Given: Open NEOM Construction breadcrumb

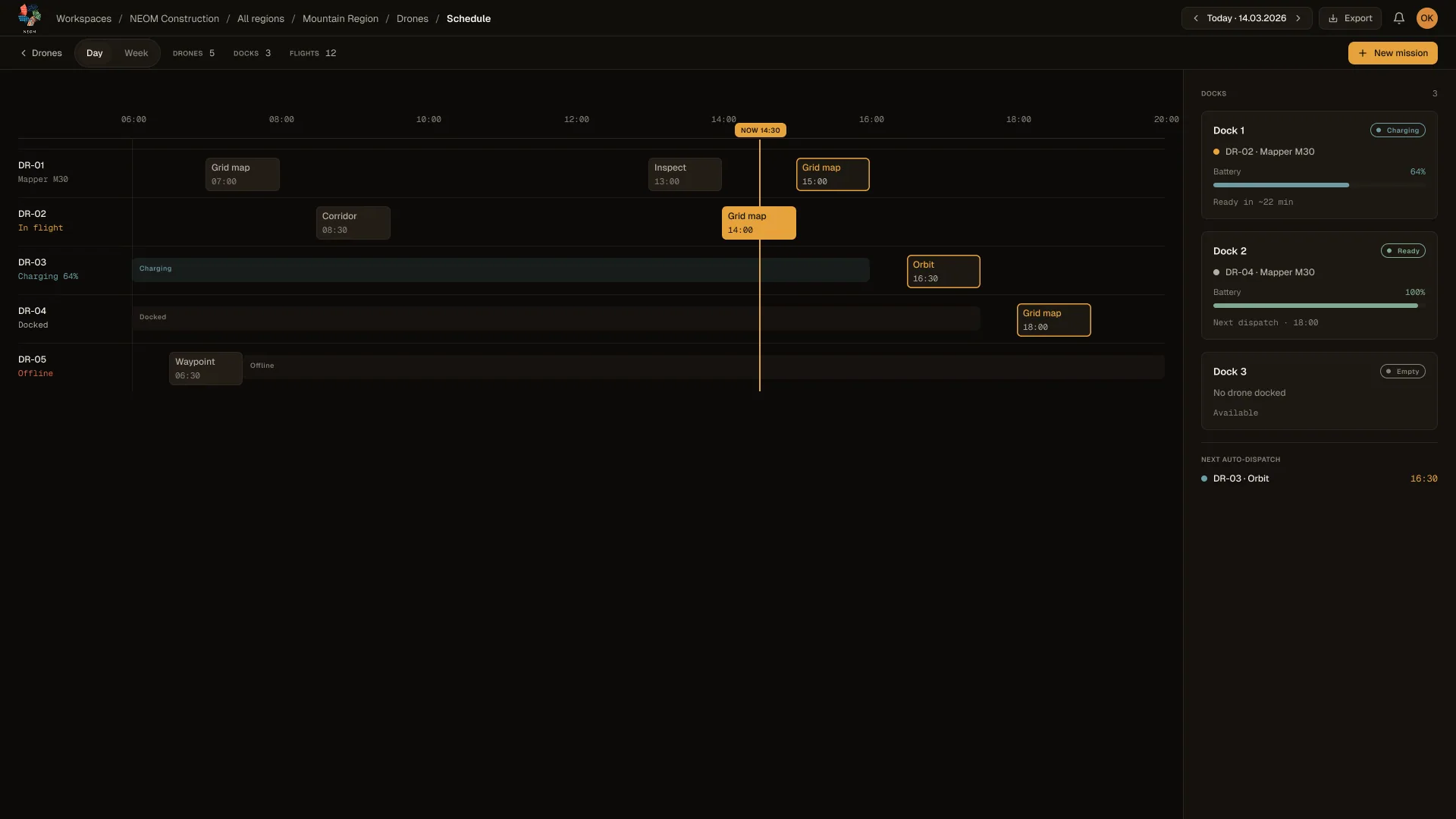Looking at the screenshot, I should (x=174, y=19).
